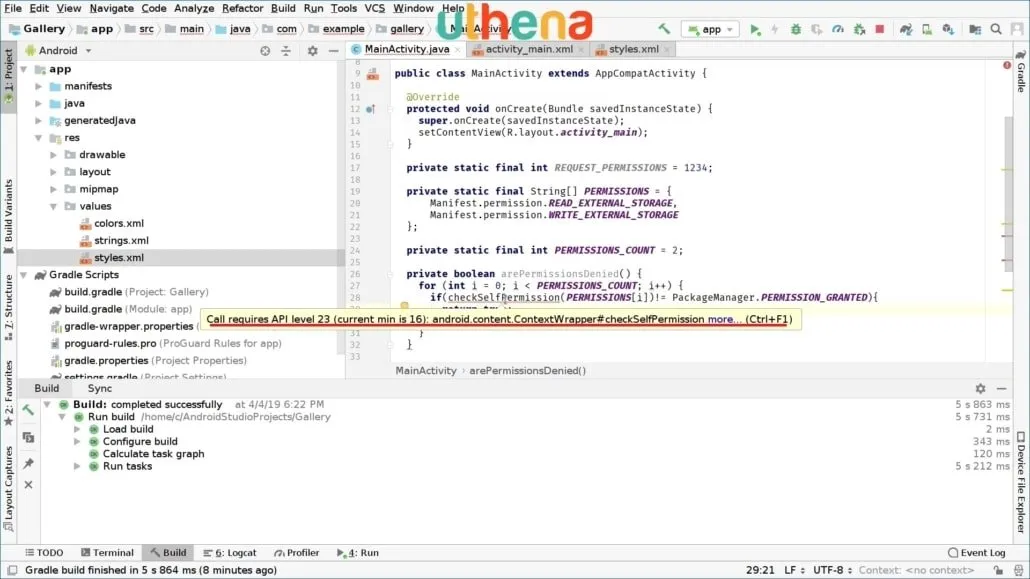
Task: Attach debugger to Android process icon
Action: (x=859, y=30)
